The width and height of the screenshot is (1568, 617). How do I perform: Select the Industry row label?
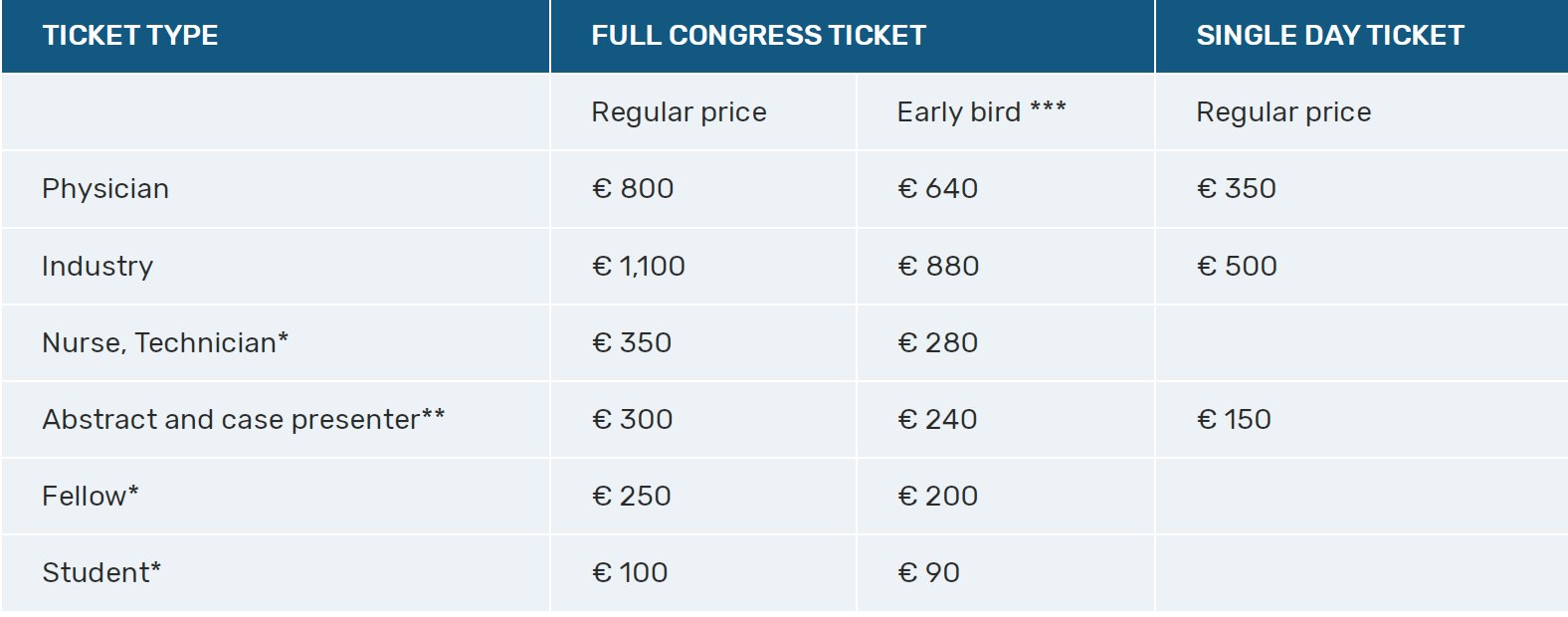pyautogui.click(x=98, y=266)
